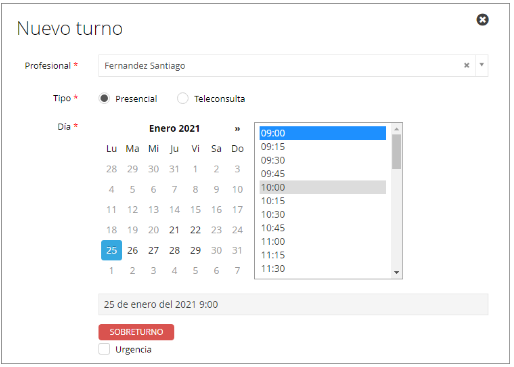Choose the 11:30 time slot

(x=323, y=268)
